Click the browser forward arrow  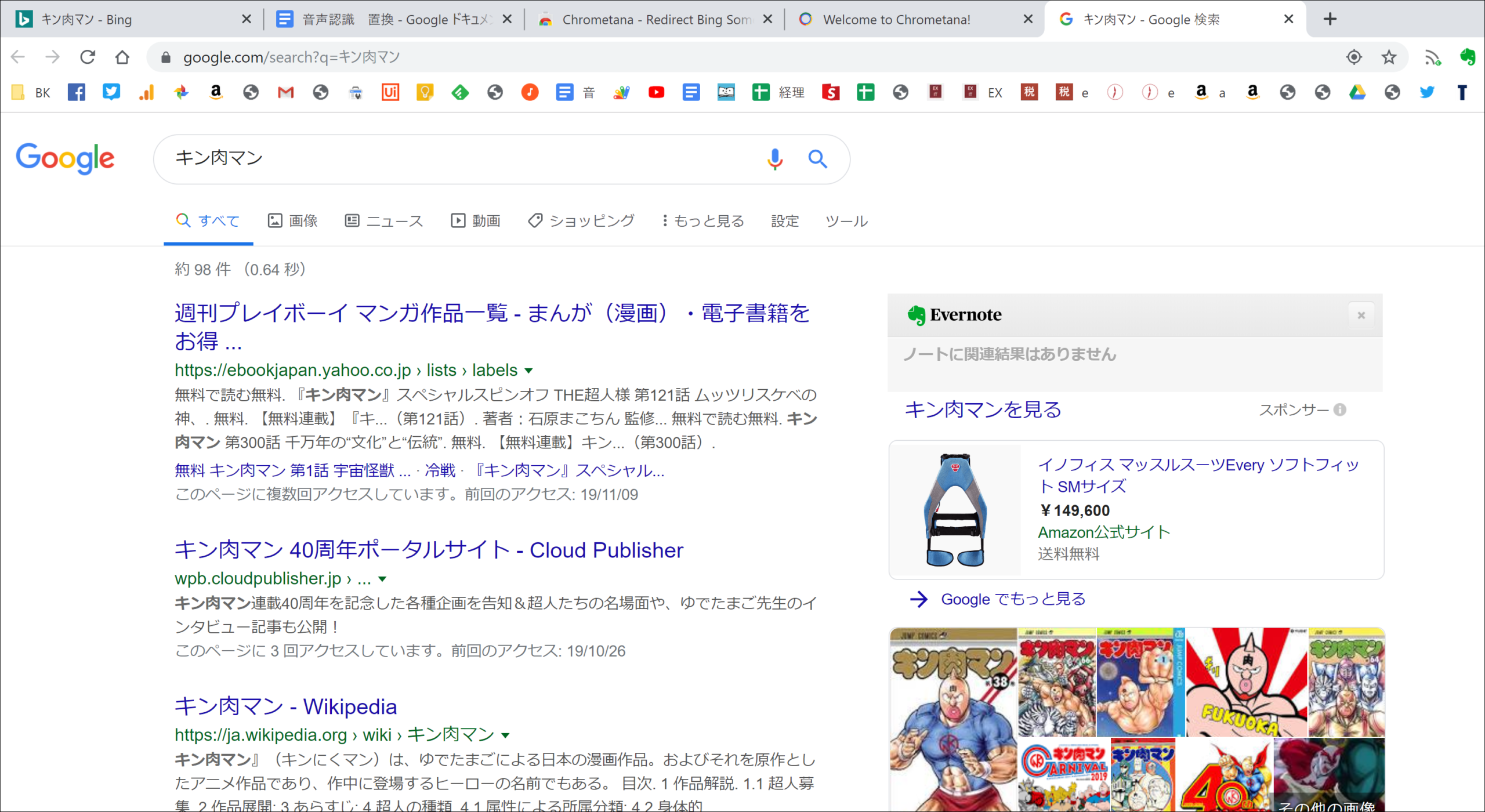pos(53,57)
